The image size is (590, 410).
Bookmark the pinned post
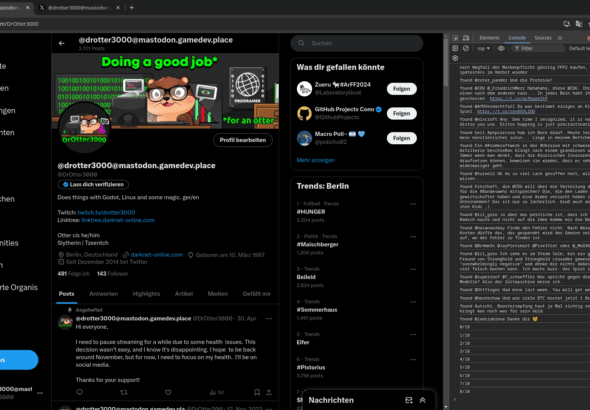[x=257, y=392]
